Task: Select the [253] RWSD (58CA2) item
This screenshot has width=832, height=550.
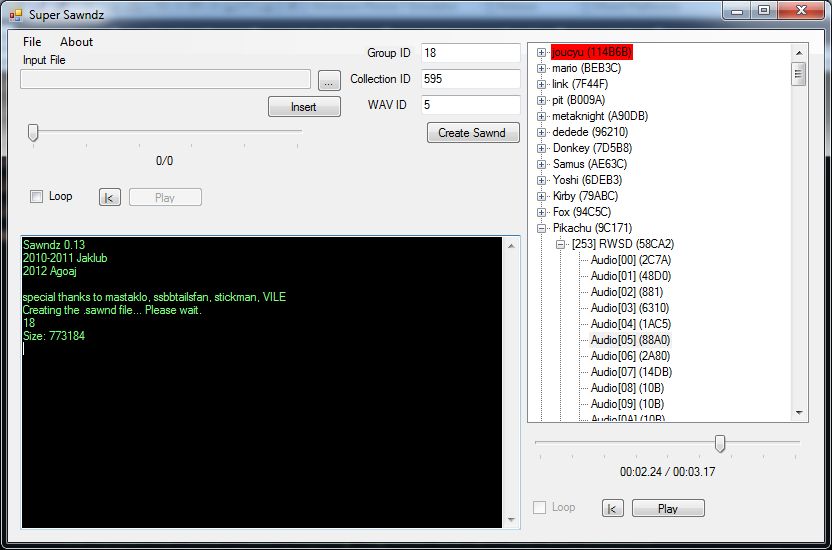Action: pyautogui.click(x=623, y=244)
